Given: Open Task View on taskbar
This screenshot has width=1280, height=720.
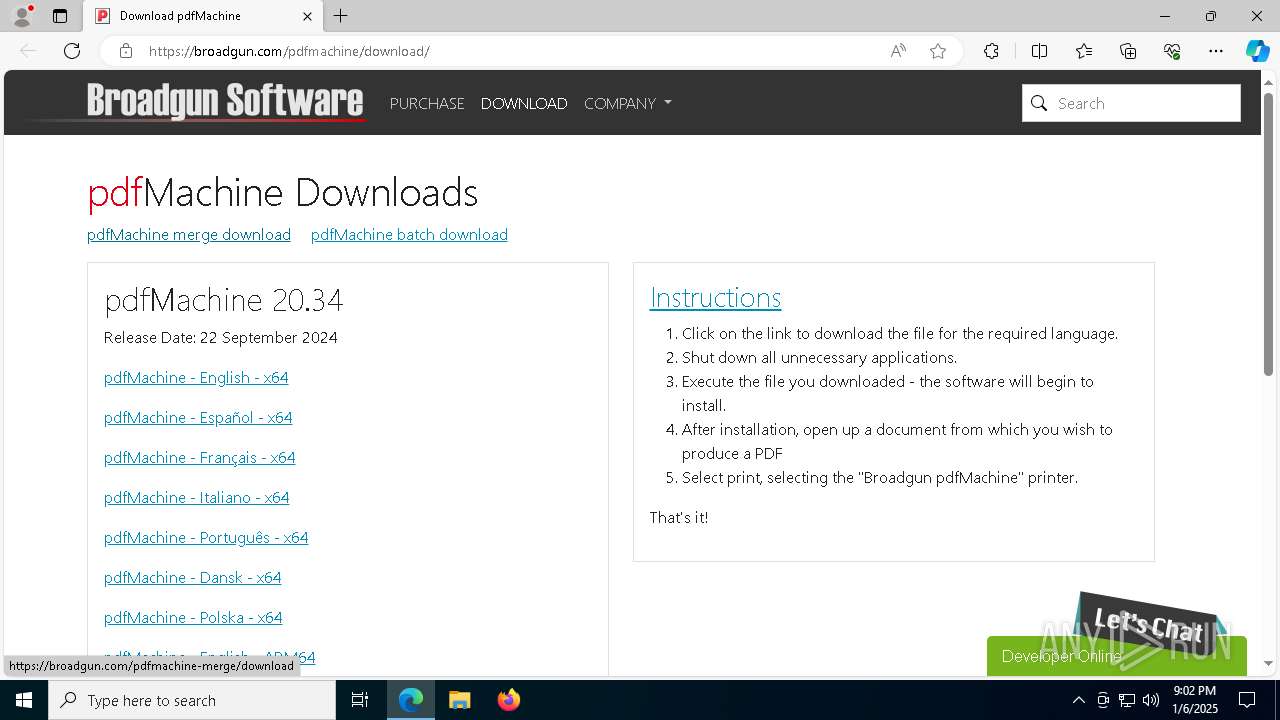Looking at the screenshot, I should click(x=360, y=700).
